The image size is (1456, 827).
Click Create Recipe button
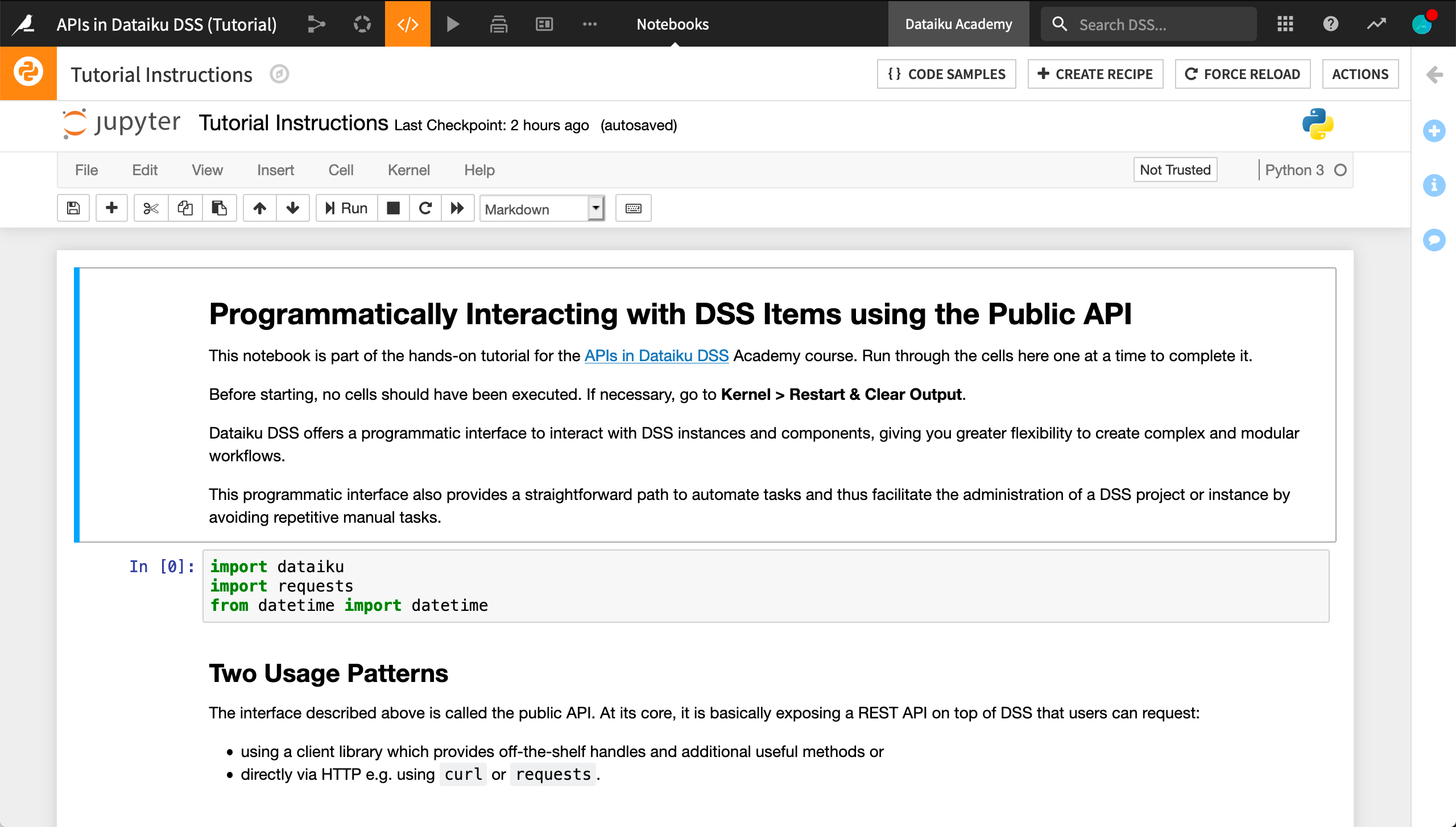pos(1095,74)
